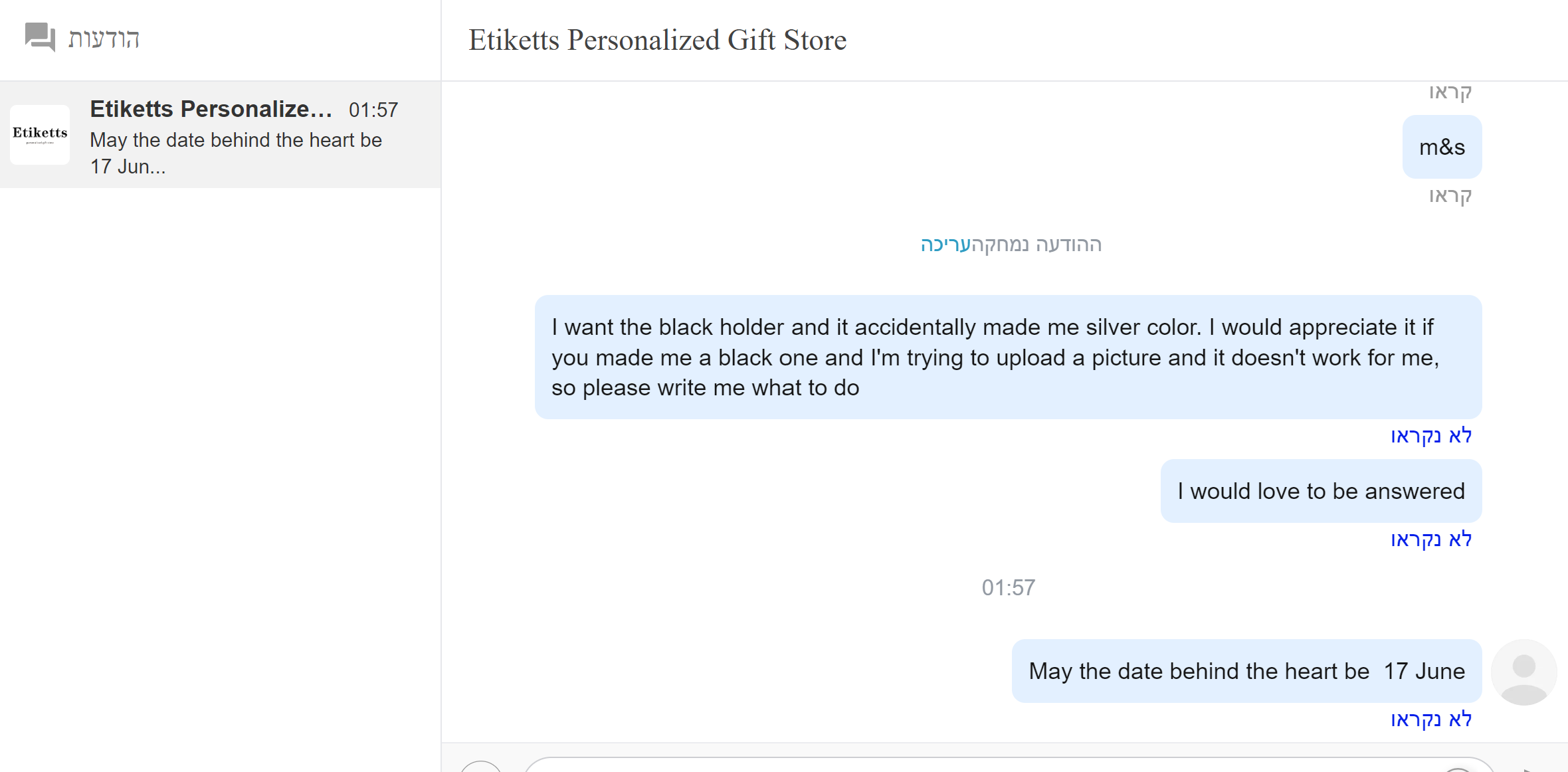This screenshot has width=1568, height=772.
Task: Click the Etiketts store logo thumbnail
Action: pos(40,134)
